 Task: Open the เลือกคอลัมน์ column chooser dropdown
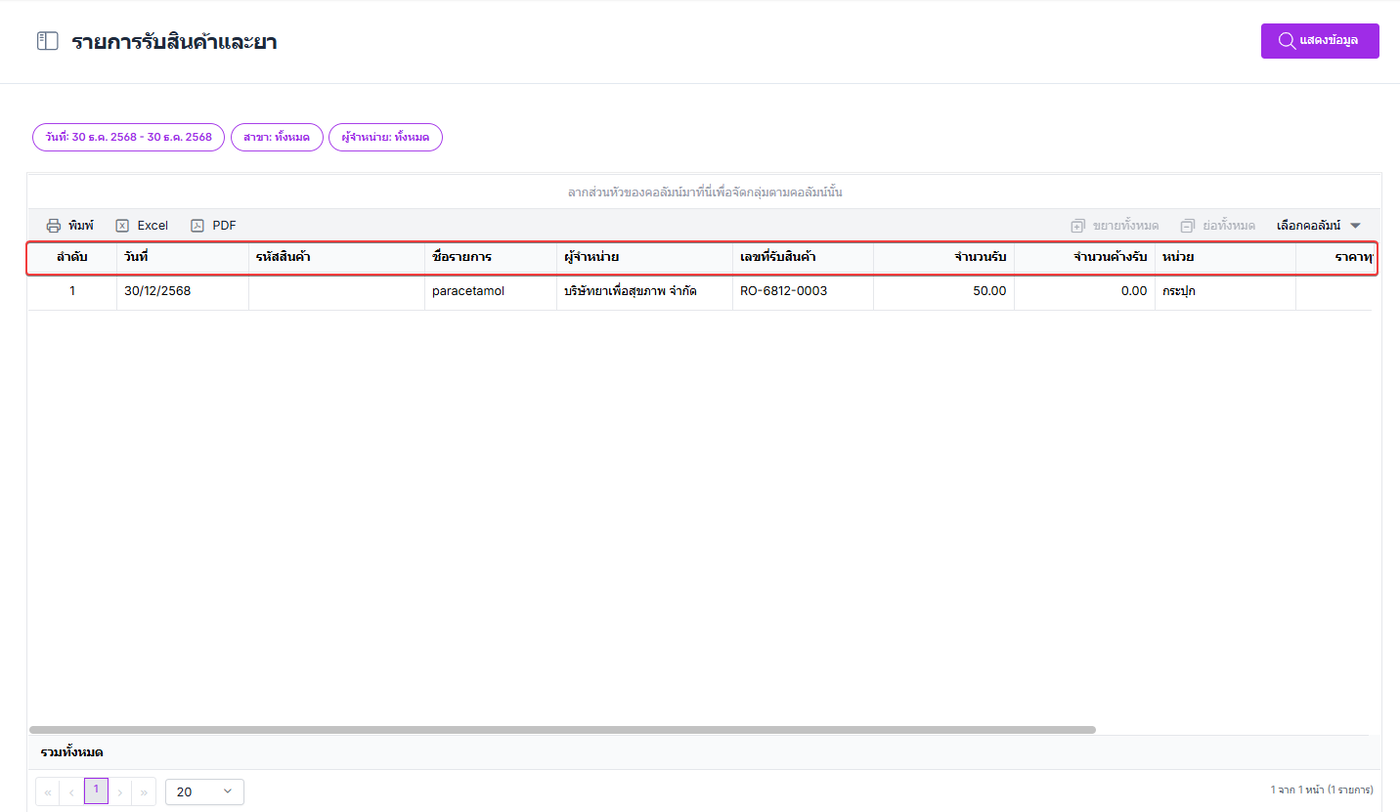coord(1319,226)
